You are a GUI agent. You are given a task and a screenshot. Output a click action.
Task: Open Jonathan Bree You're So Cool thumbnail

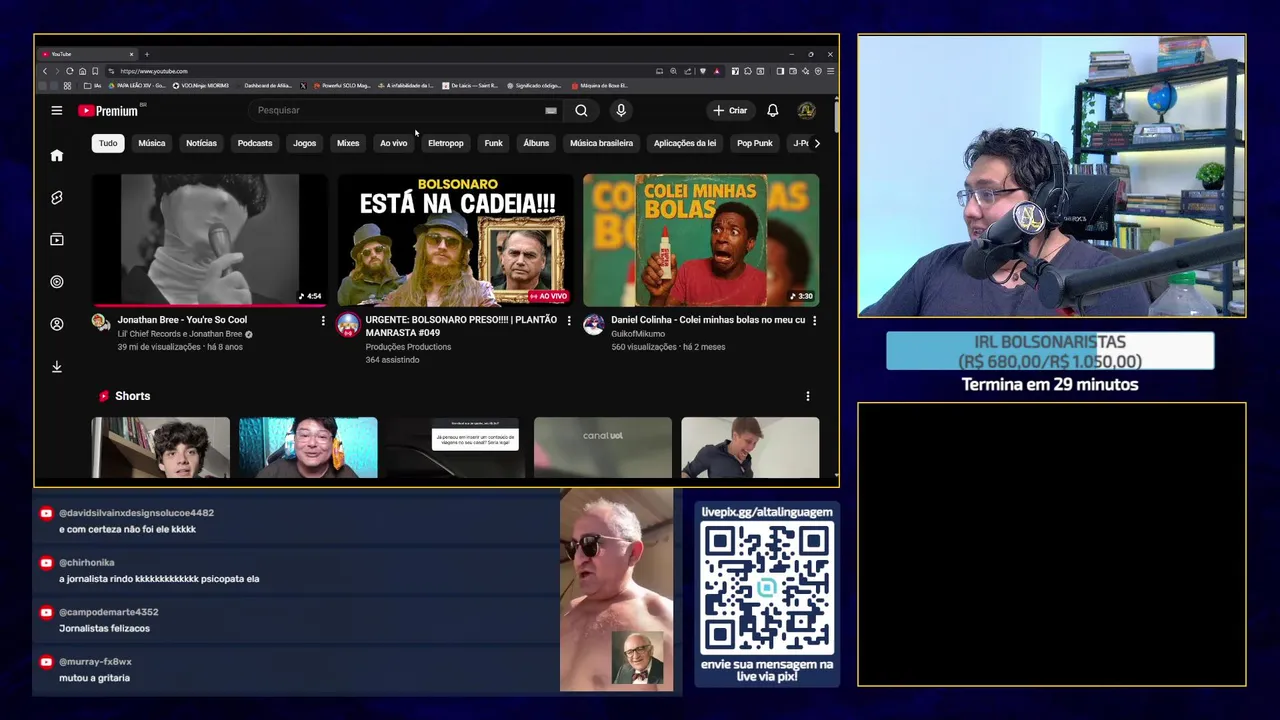pos(210,240)
